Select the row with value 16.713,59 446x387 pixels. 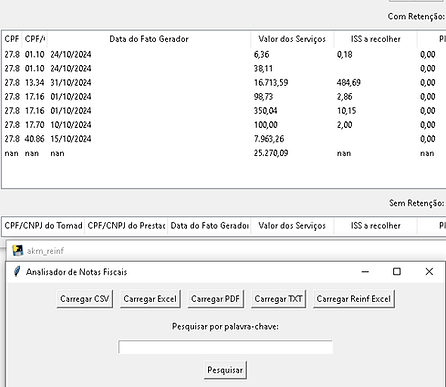click(x=223, y=82)
